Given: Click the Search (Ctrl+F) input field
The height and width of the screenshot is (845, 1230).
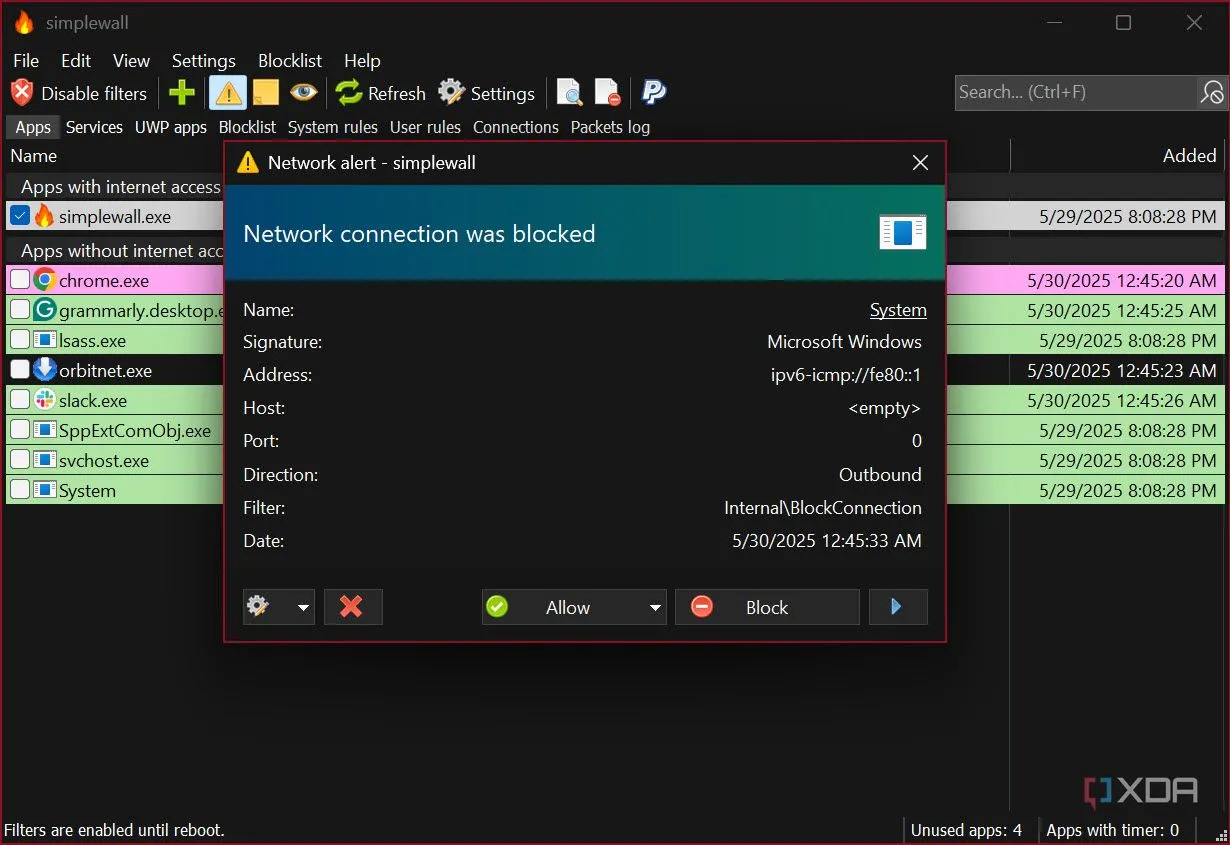Looking at the screenshot, I should 1076,92.
